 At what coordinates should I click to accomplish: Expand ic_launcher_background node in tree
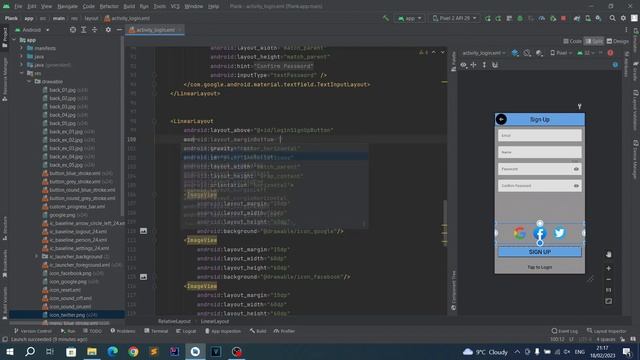(36, 256)
